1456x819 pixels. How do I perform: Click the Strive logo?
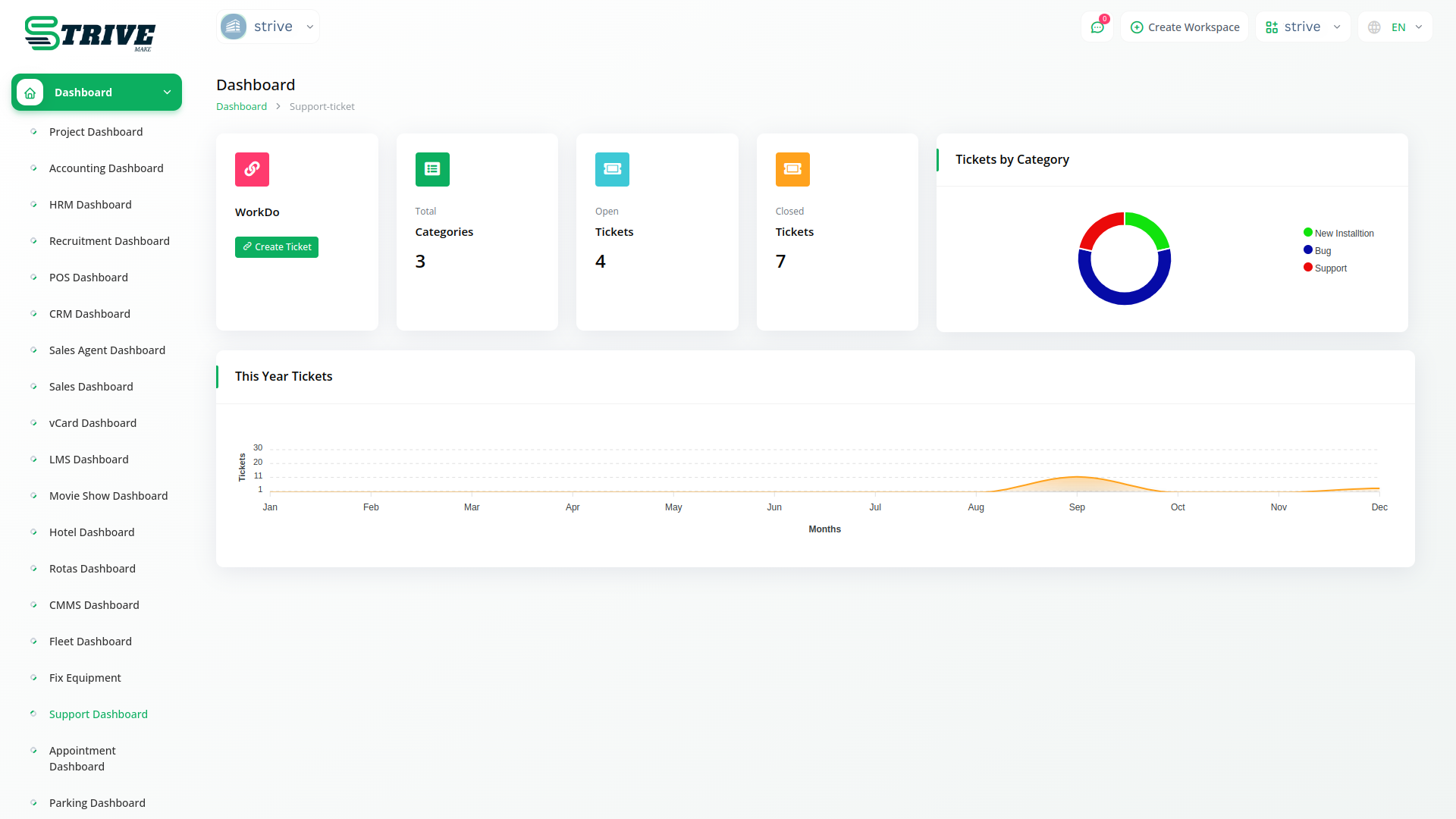[89, 34]
